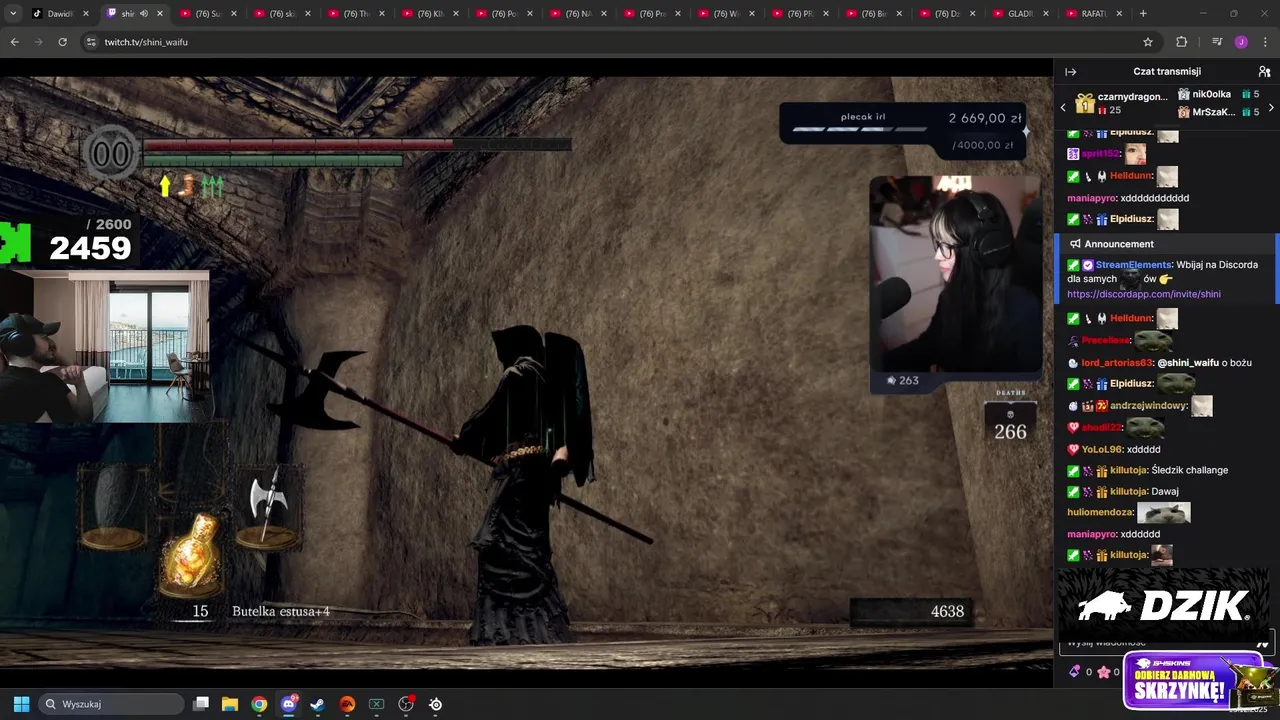Open the Xbox Game Bar taskbar icon
This screenshot has width=1280, height=720.
pos(377,704)
